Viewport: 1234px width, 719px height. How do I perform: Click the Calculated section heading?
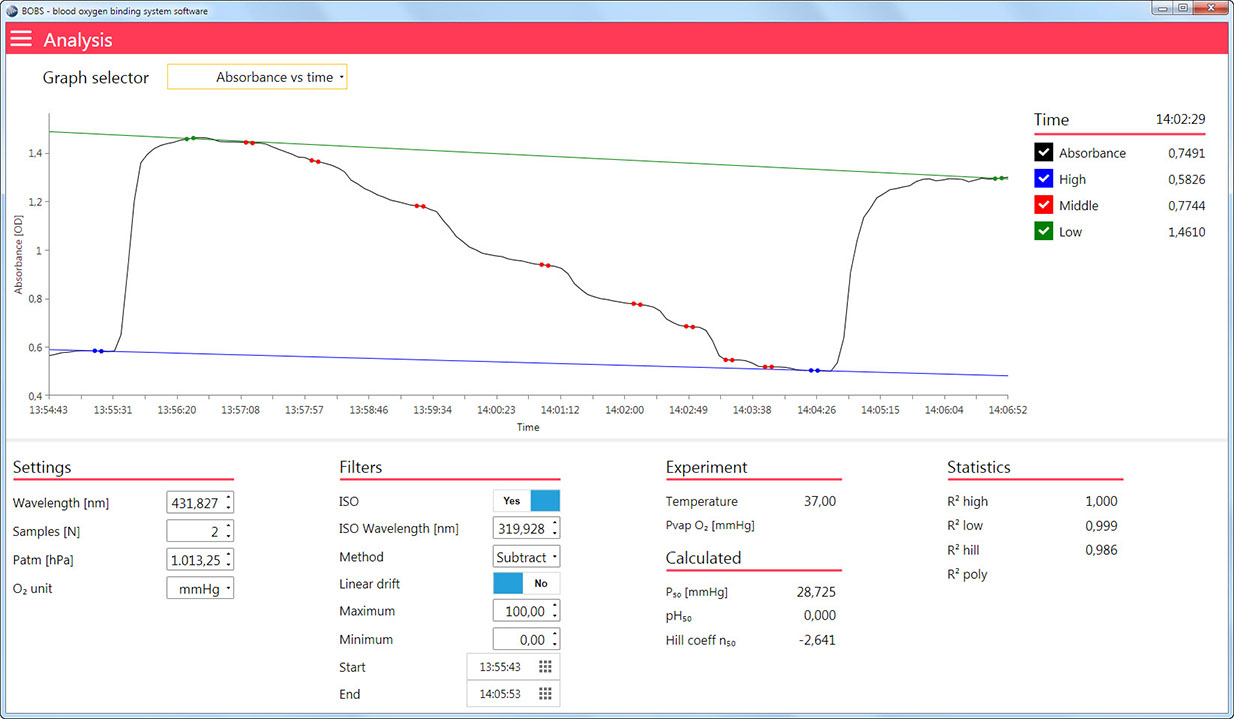click(x=704, y=557)
